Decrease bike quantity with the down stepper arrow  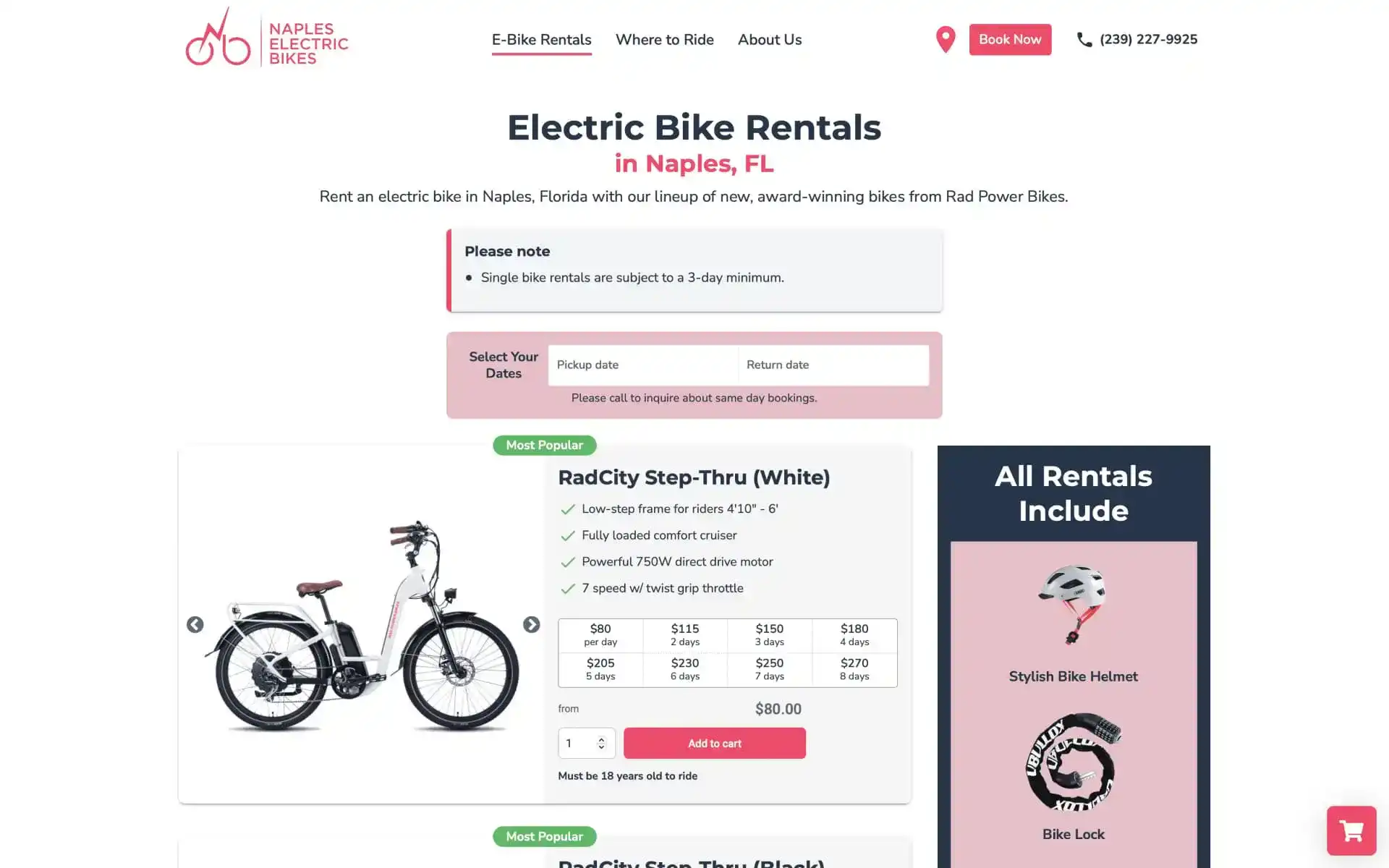point(600,747)
